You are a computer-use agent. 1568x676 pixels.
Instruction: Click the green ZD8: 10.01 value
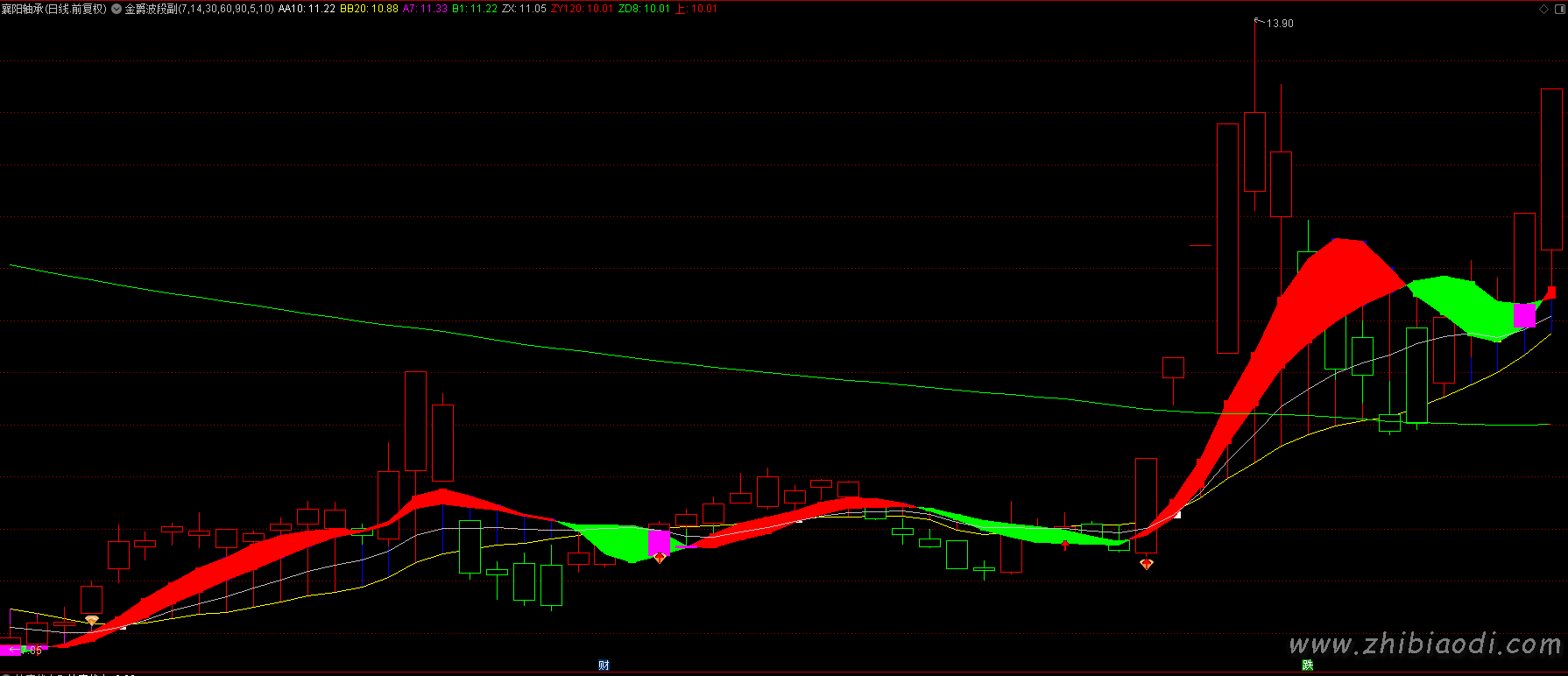(644, 9)
